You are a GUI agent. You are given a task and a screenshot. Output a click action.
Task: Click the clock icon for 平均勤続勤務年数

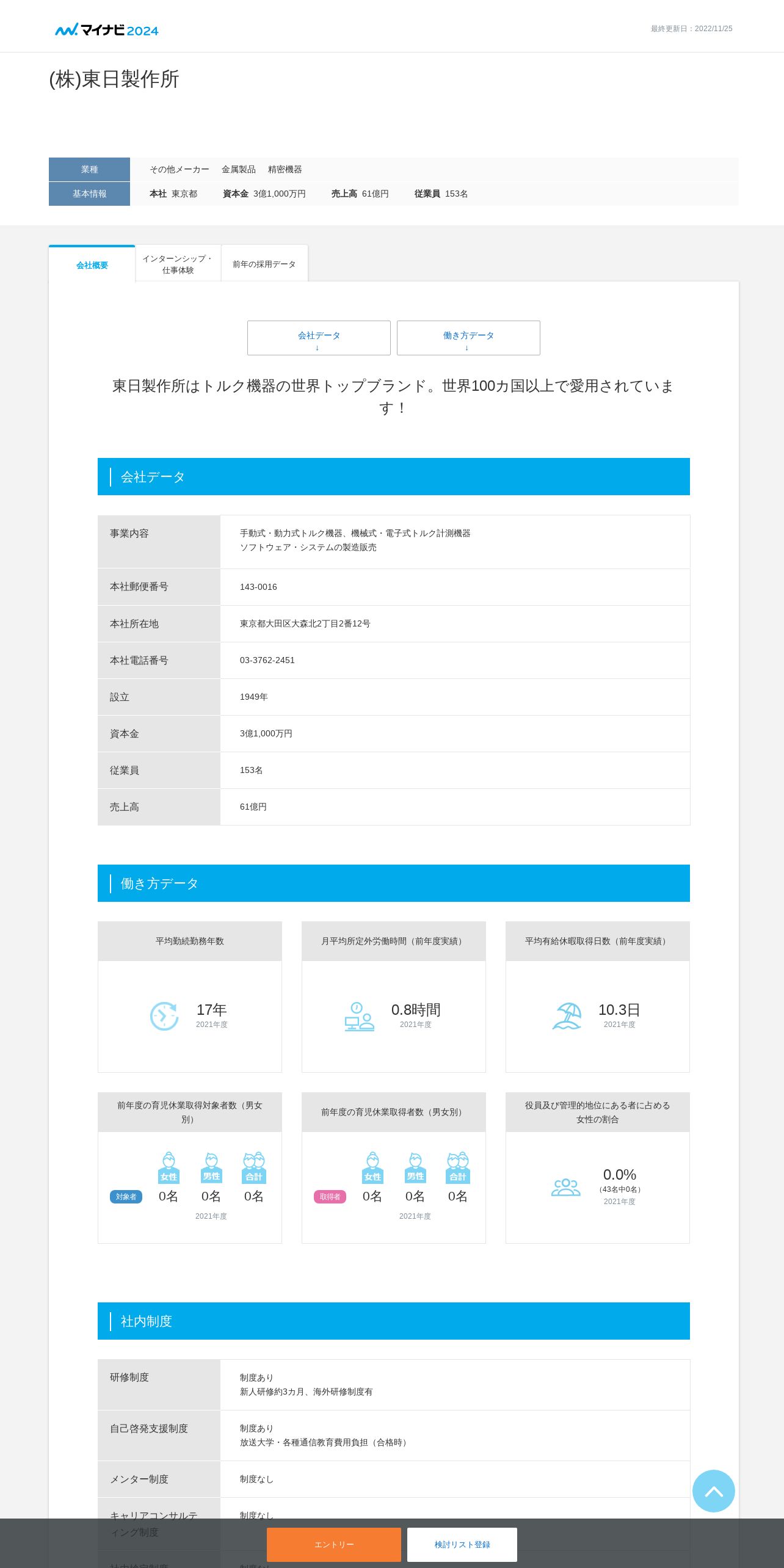point(164,1016)
